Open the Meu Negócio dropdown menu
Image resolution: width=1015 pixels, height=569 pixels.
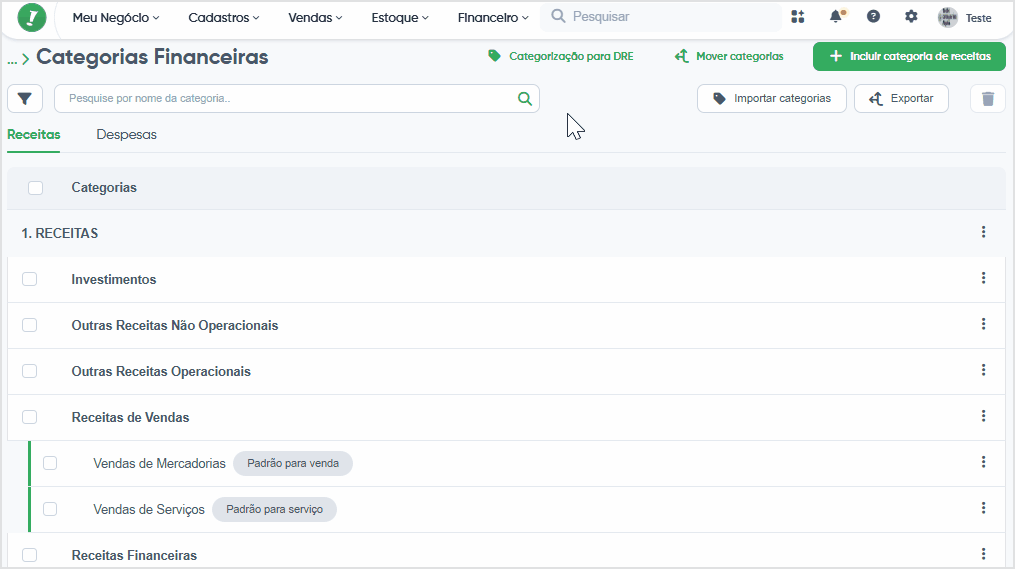[x=116, y=17]
